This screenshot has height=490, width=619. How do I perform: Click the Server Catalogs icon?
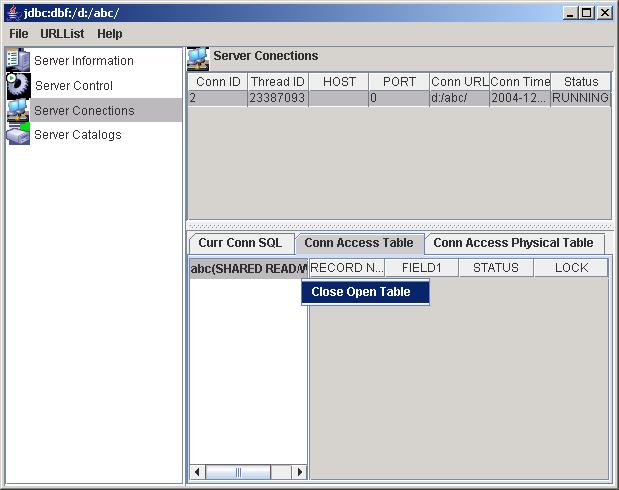coord(19,134)
